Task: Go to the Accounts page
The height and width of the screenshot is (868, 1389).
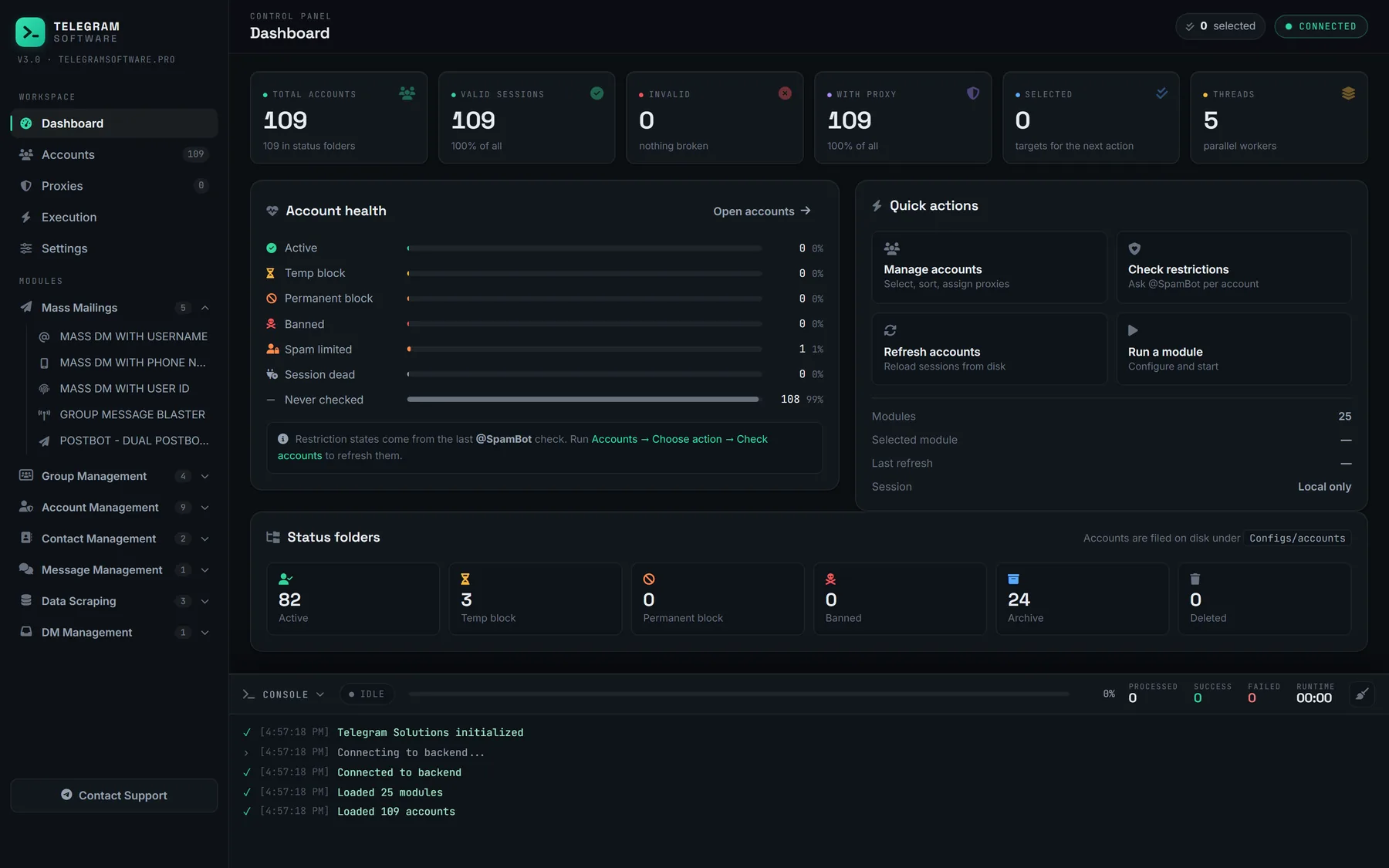Action: (114, 154)
